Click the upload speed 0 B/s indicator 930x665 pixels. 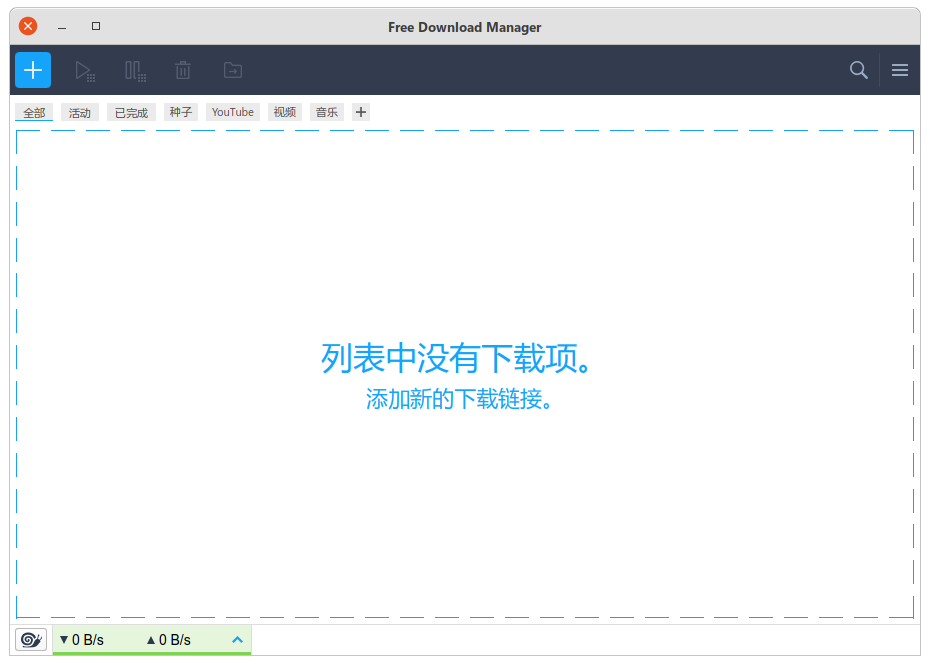click(x=168, y=639)
